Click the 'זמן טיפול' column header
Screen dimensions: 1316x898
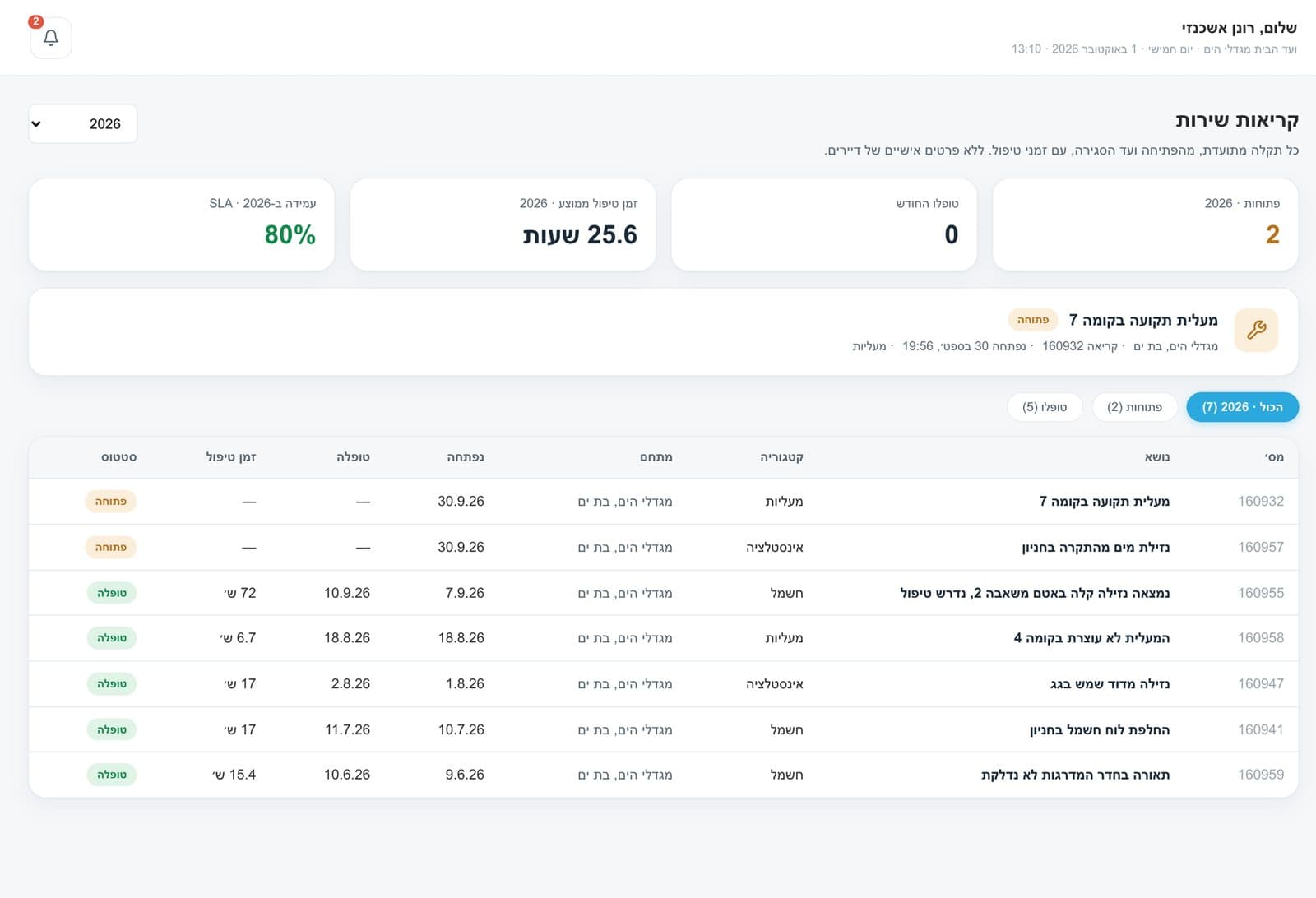pyautogui.click(x=231, y=457)
